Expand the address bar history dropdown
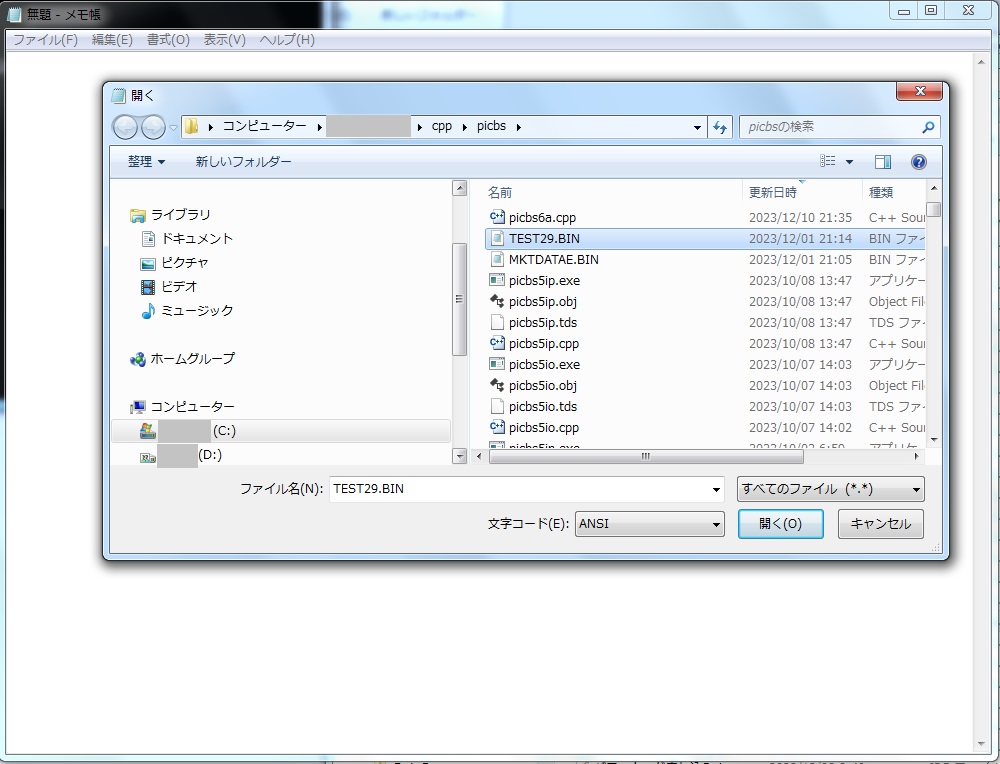Image resolution: width=1000 pixels, height=764 pixels. tap(697, 128)
